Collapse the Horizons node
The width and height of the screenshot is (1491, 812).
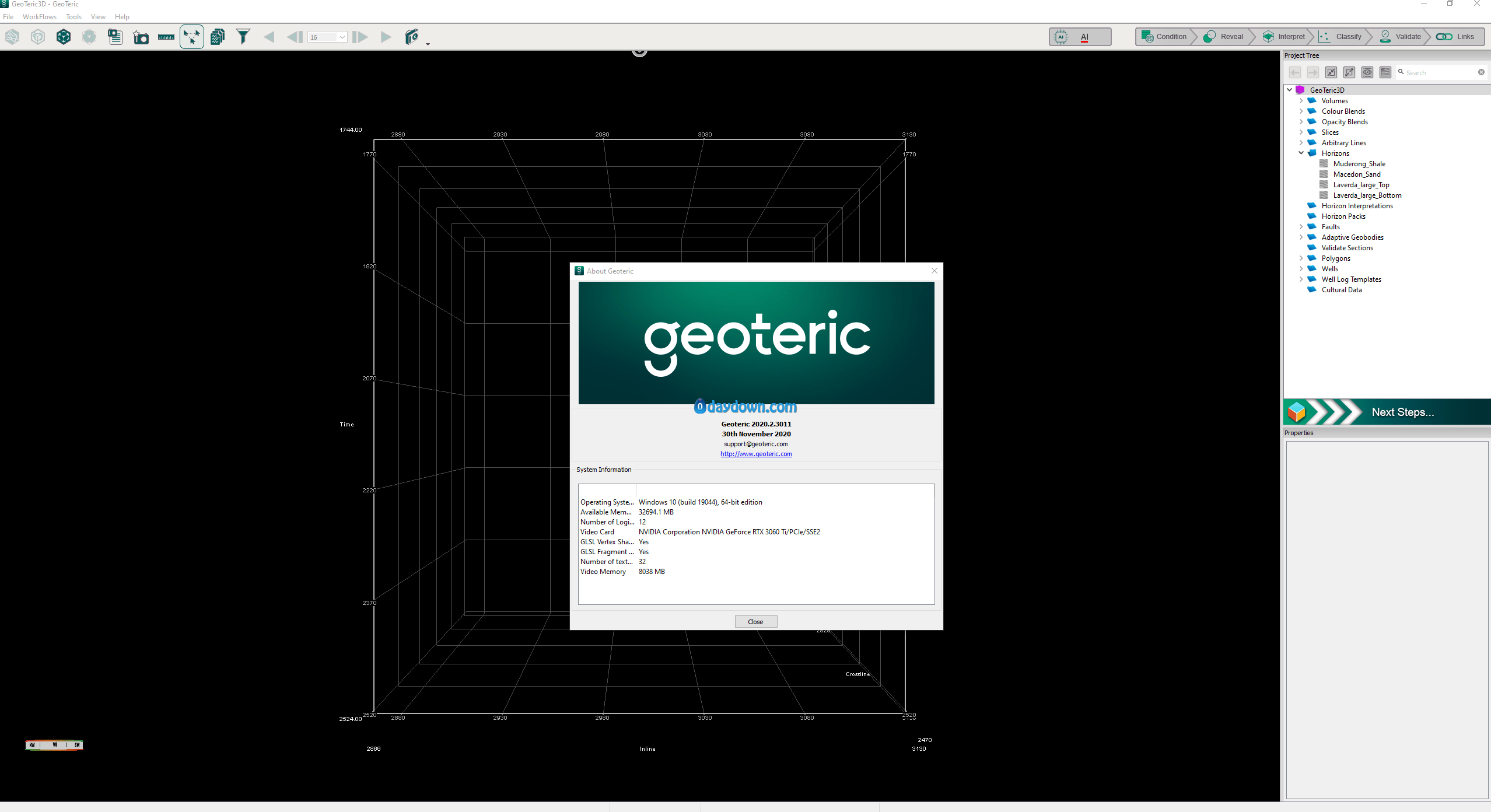(1301, 153)
